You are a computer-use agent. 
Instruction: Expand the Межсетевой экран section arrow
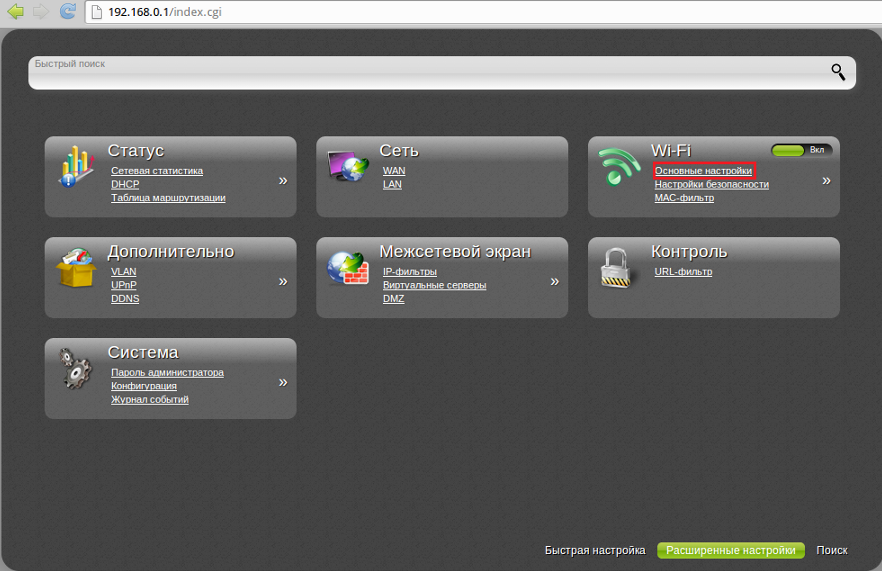[555, 282]
